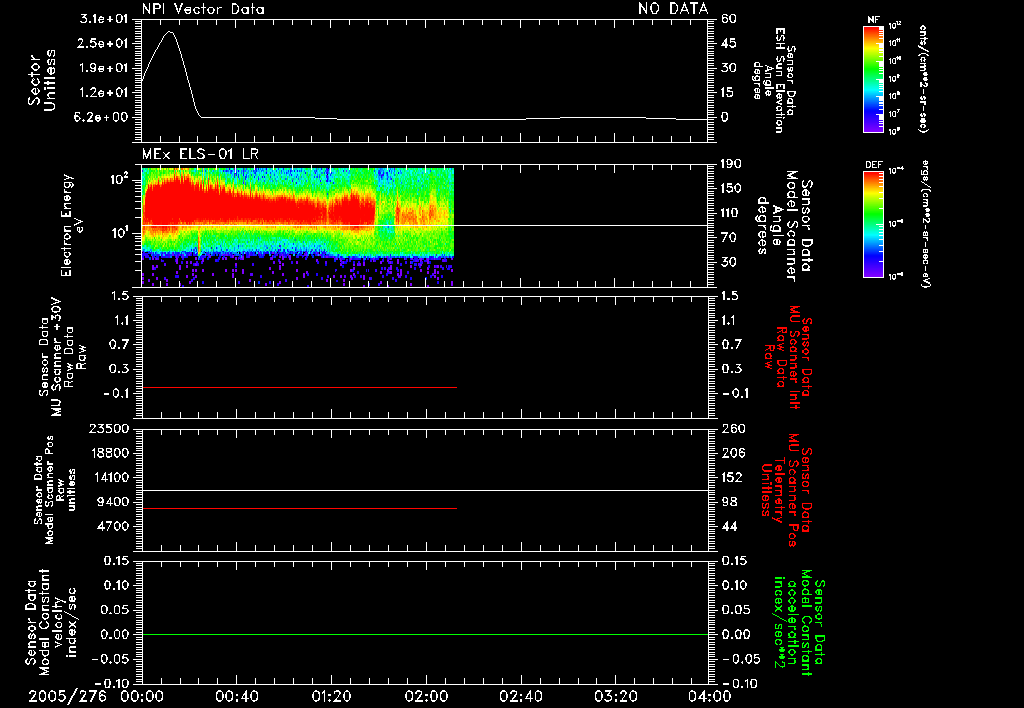Image resolution: width=1024 pixels, height=708 pixels.
Task: Click the "70" scanner angle axis value
Action: click(x=729, y=237)
